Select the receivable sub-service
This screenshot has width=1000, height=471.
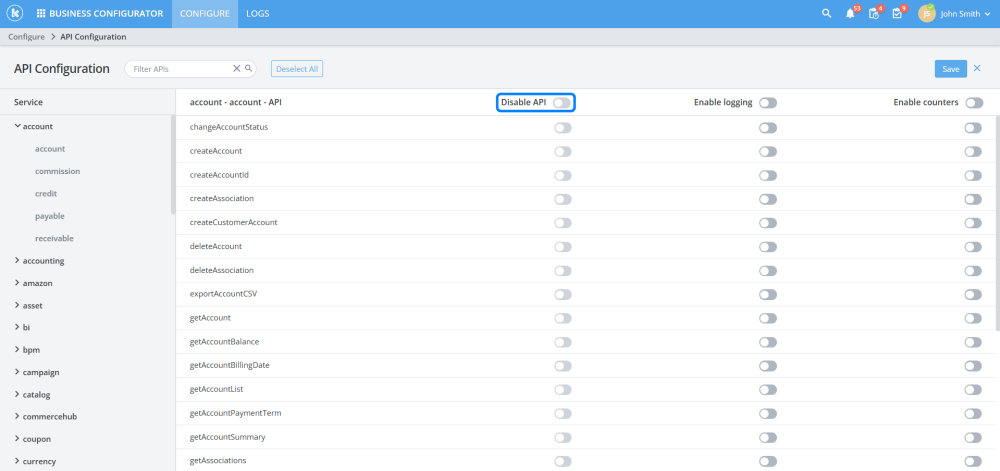tap(54, 238)
